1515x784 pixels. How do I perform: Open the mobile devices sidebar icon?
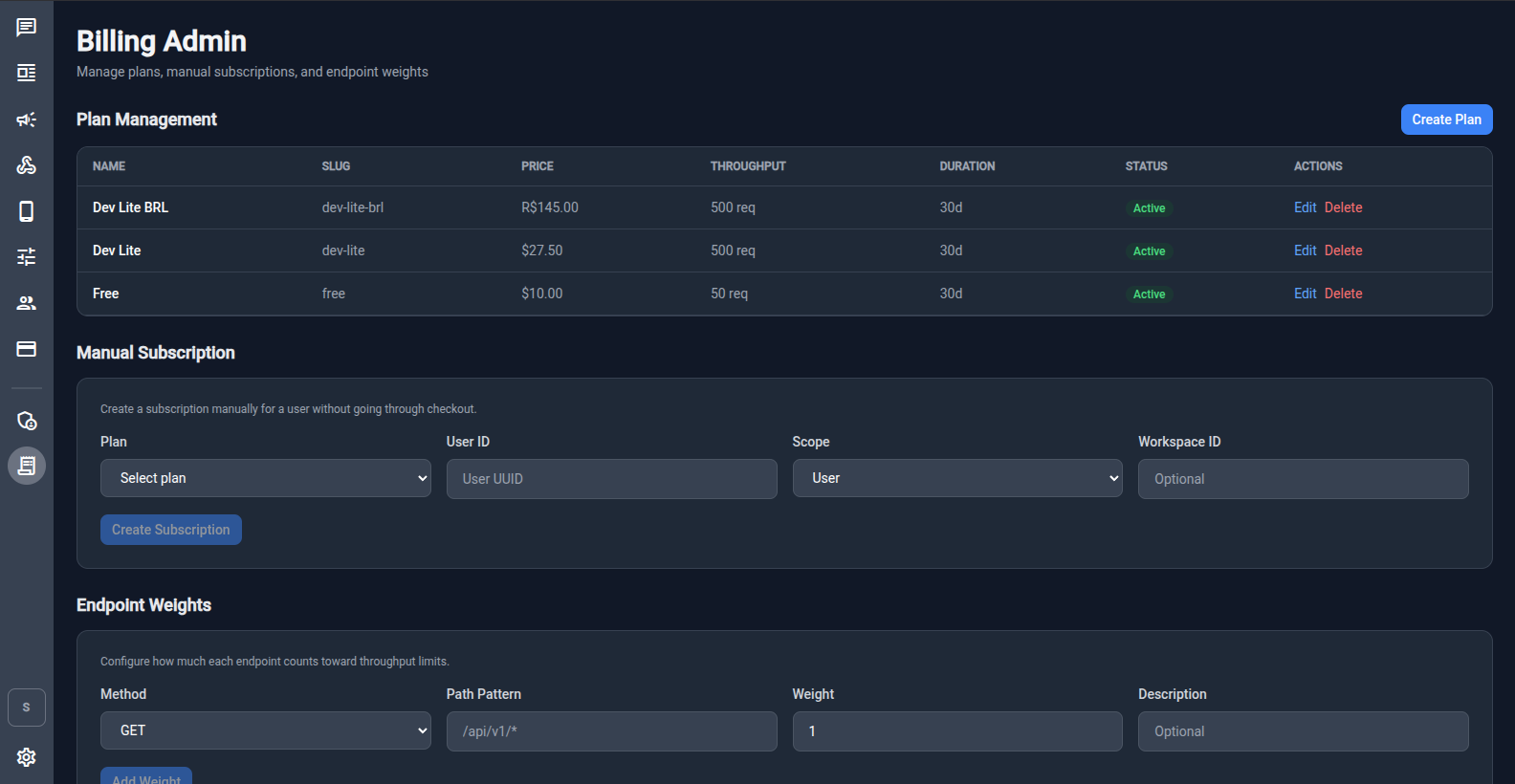(27, 211)
